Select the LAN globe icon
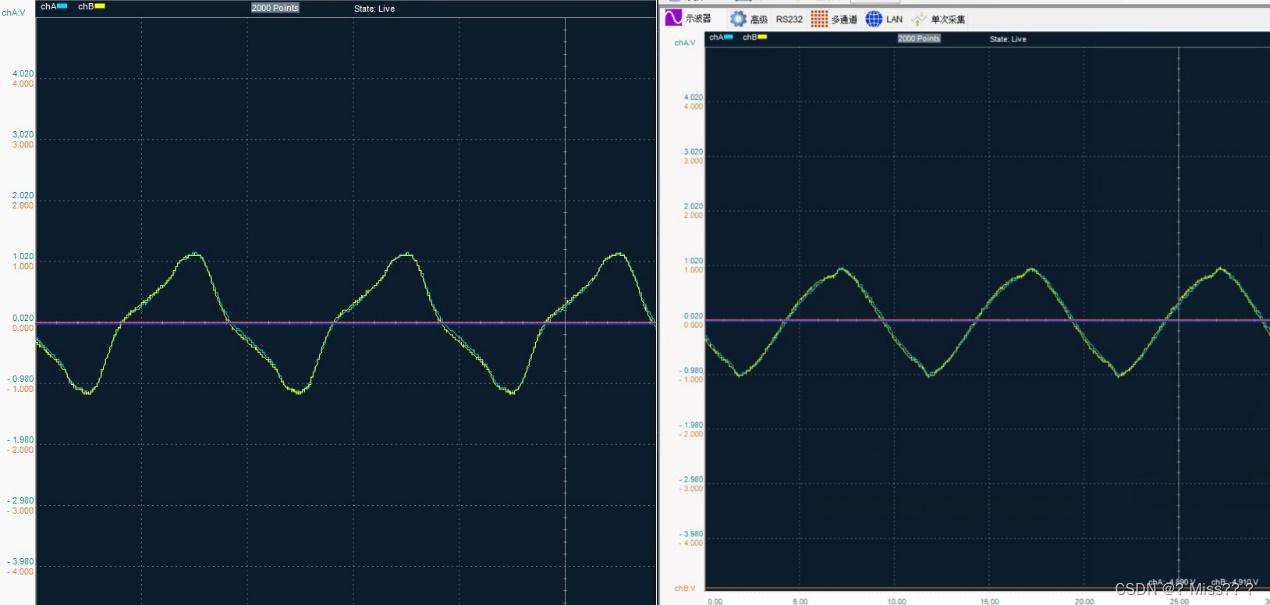 [874, 18]
